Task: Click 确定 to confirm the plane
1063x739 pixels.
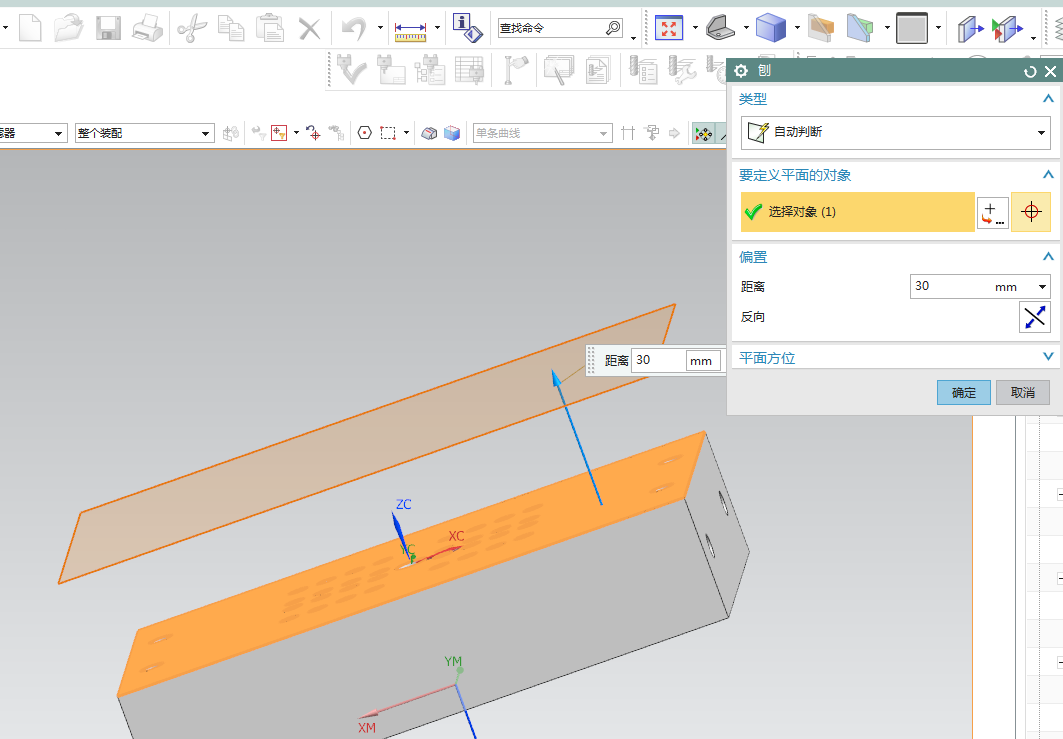Action: 964,393
